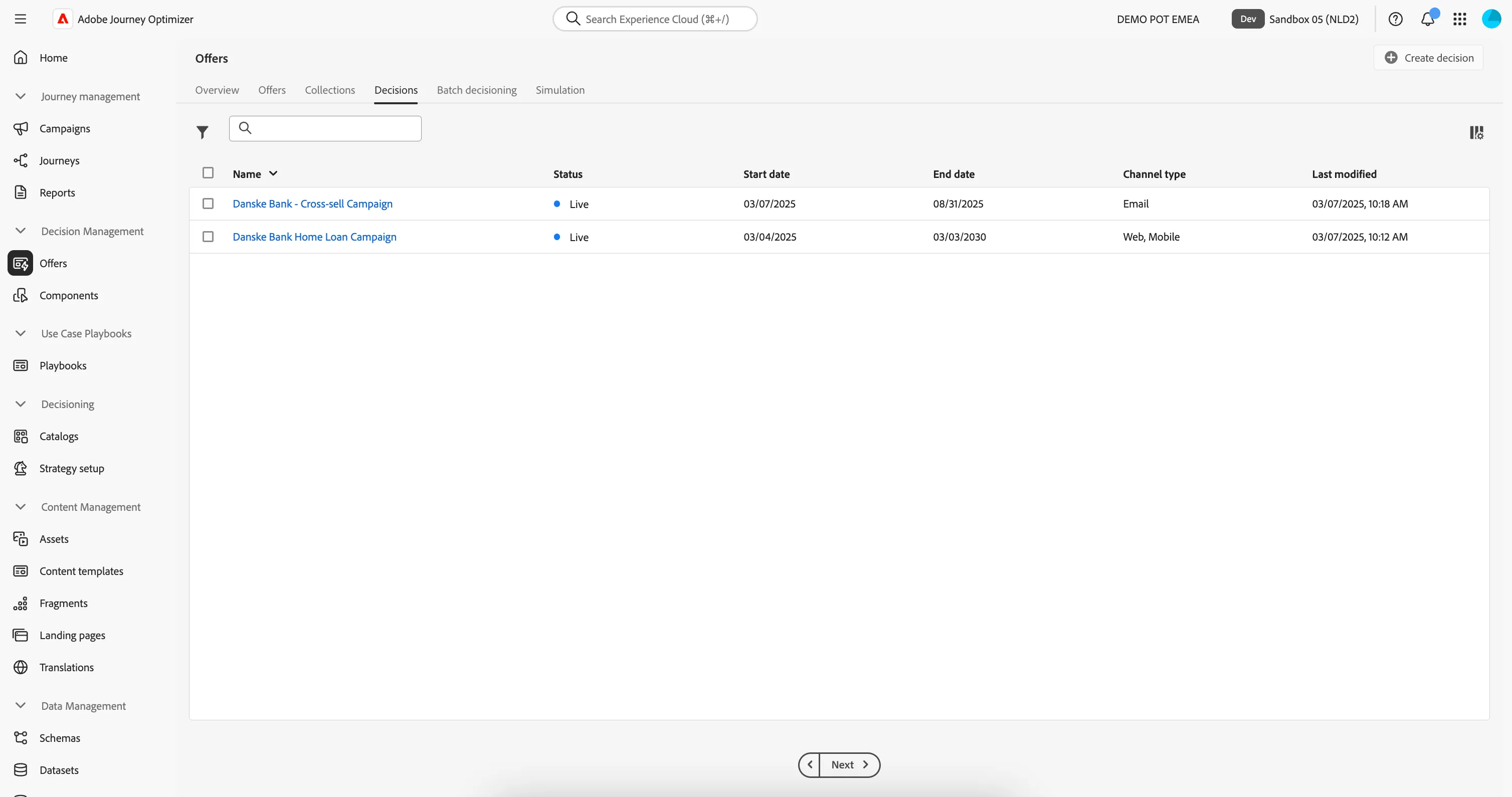Collapse the Journey management section
This screenshot has height=797, width=1512.
point(21,96)
